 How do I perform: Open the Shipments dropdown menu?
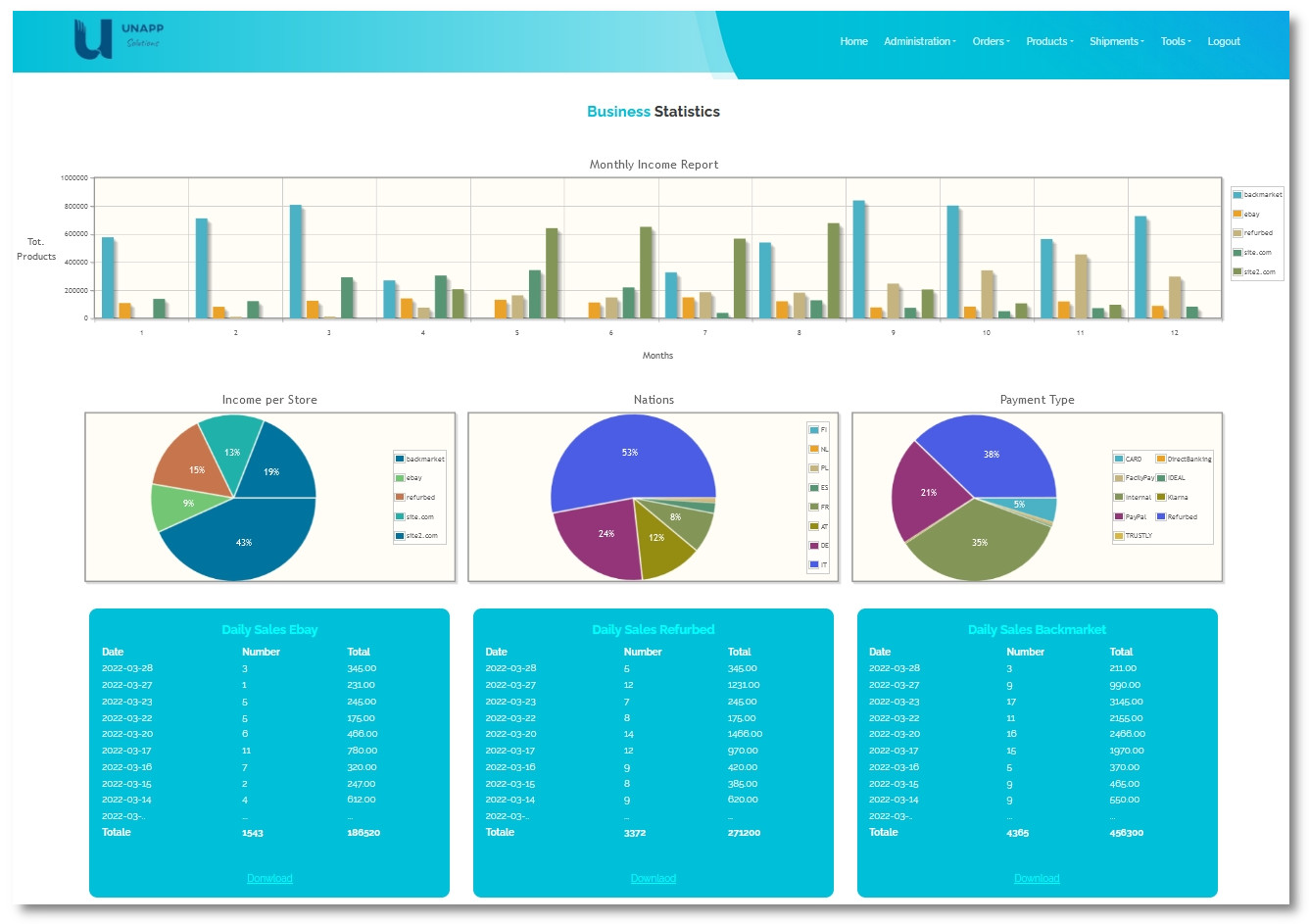(1116, 41)
